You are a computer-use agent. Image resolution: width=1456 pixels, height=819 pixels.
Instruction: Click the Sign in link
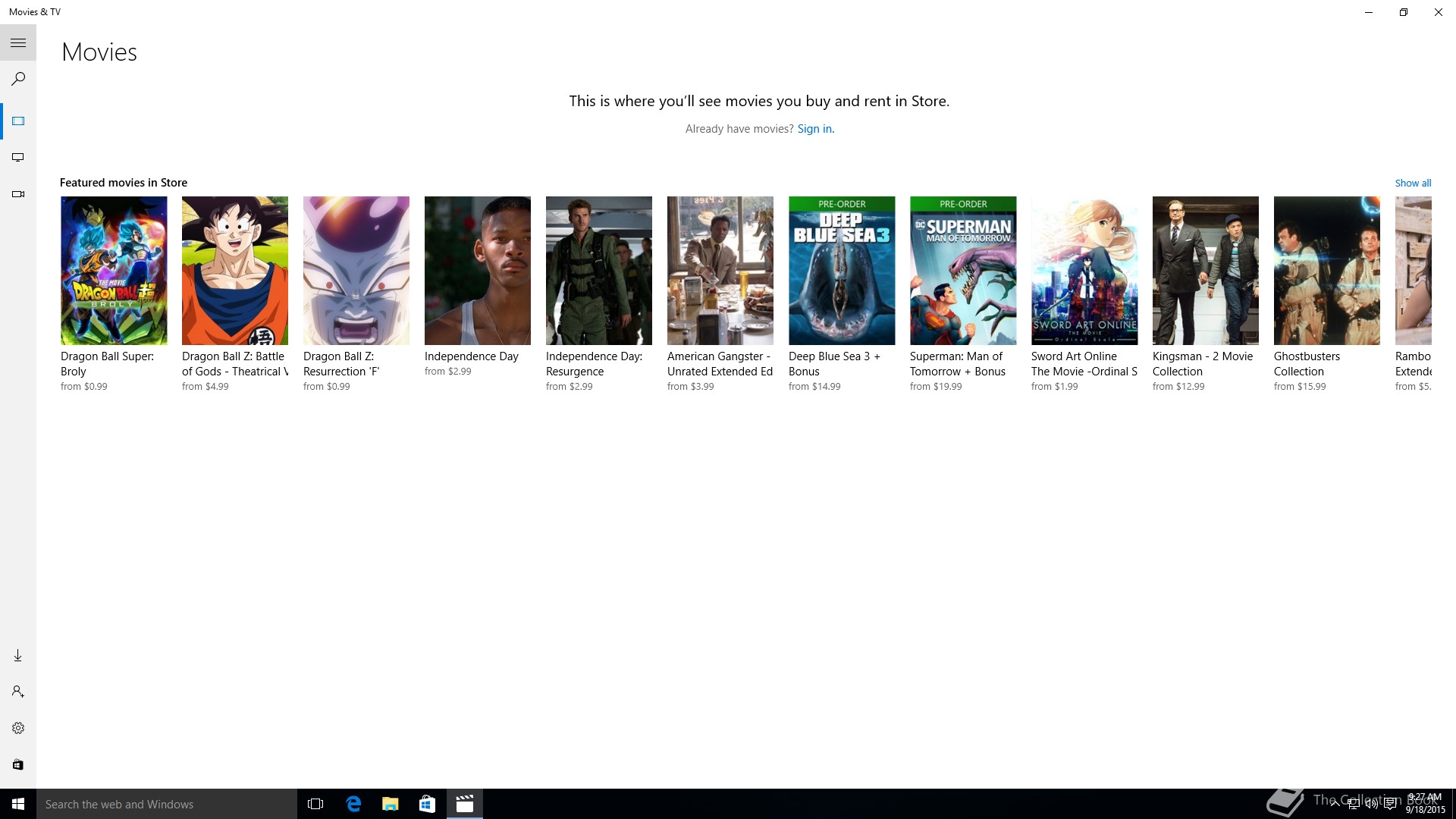click(815, 129)
